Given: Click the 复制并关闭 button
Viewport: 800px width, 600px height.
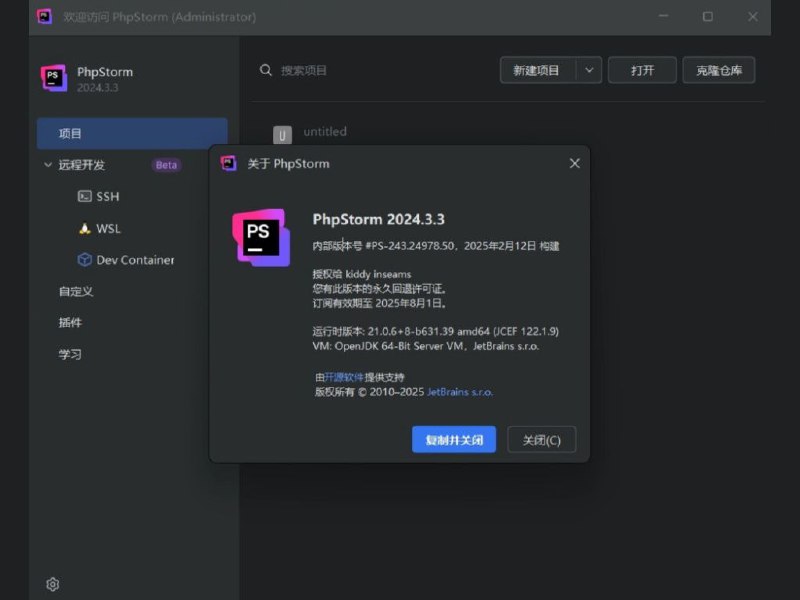Looking at the screenshot, I should pos(454,439).
